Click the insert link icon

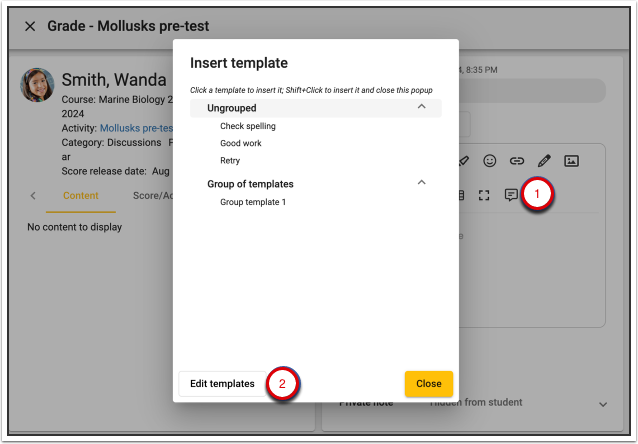coord(517,160)
